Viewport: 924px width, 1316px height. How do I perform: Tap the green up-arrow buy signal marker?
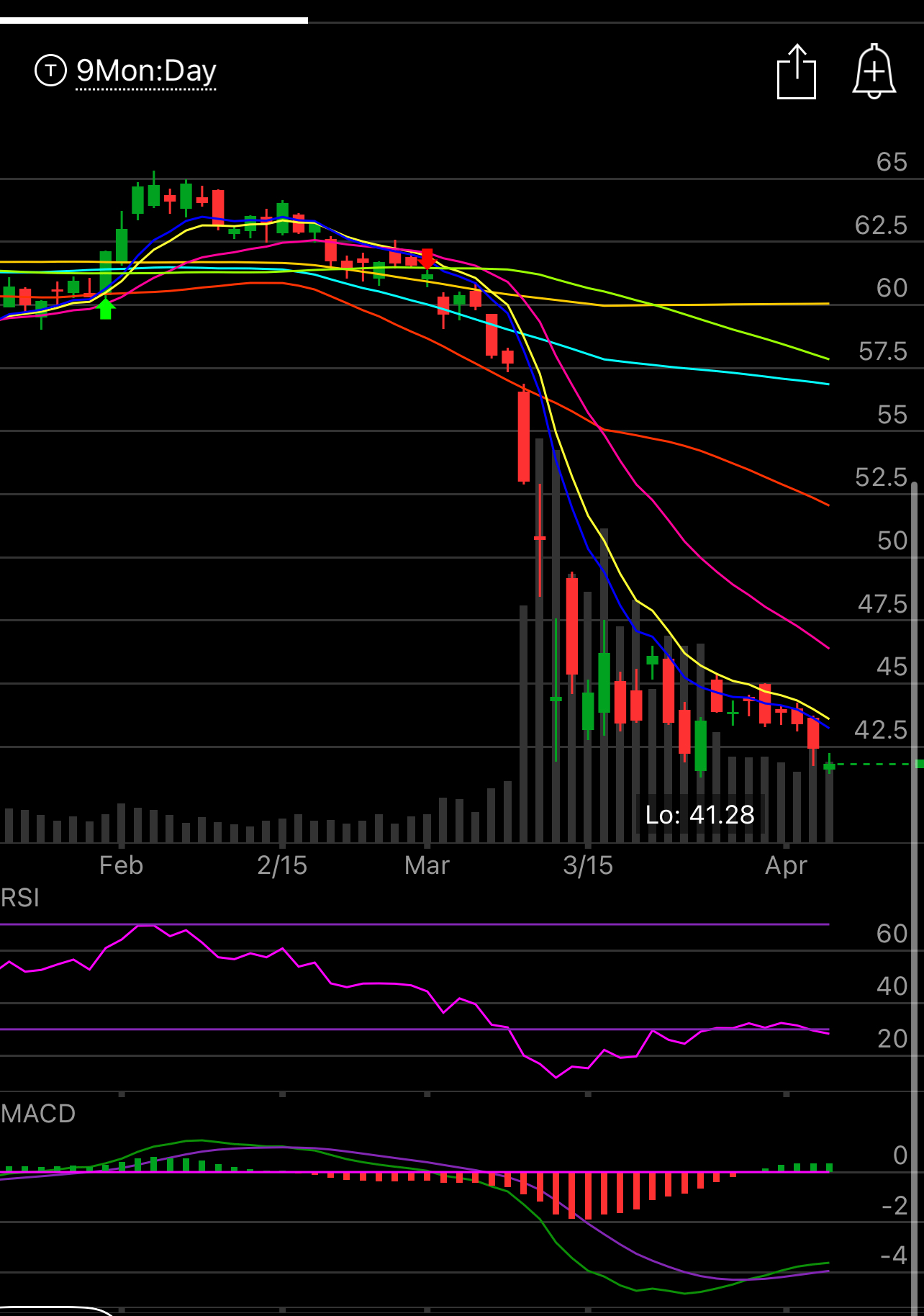coord(106,308)
